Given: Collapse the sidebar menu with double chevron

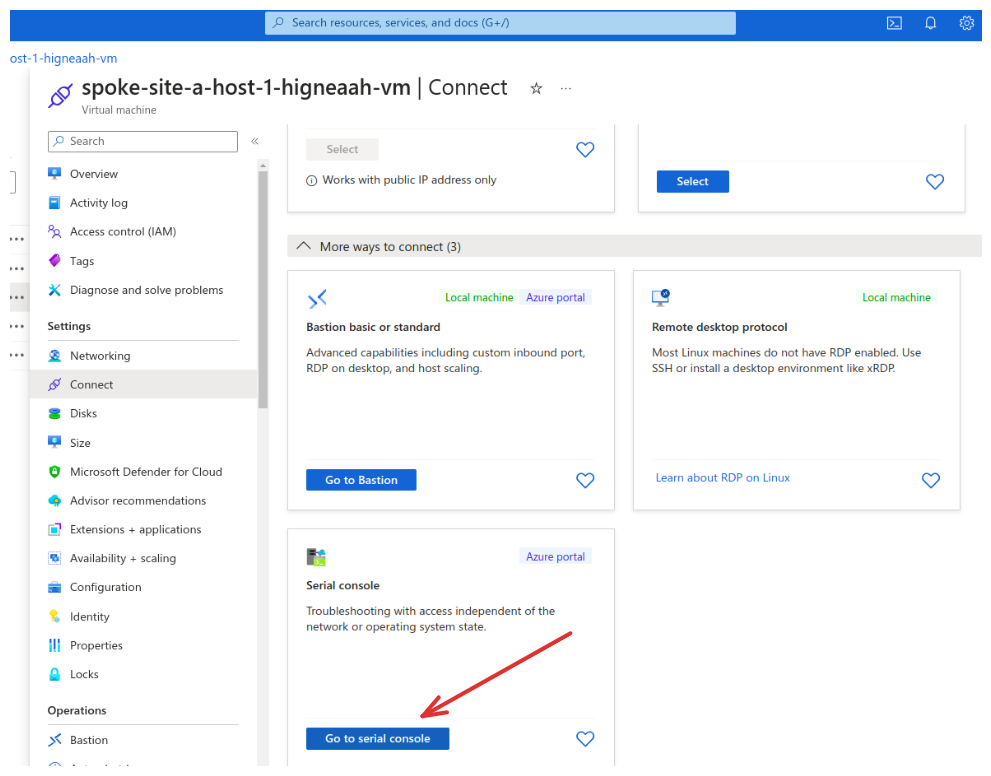Looking at the screenshot, I should (255, 141).
